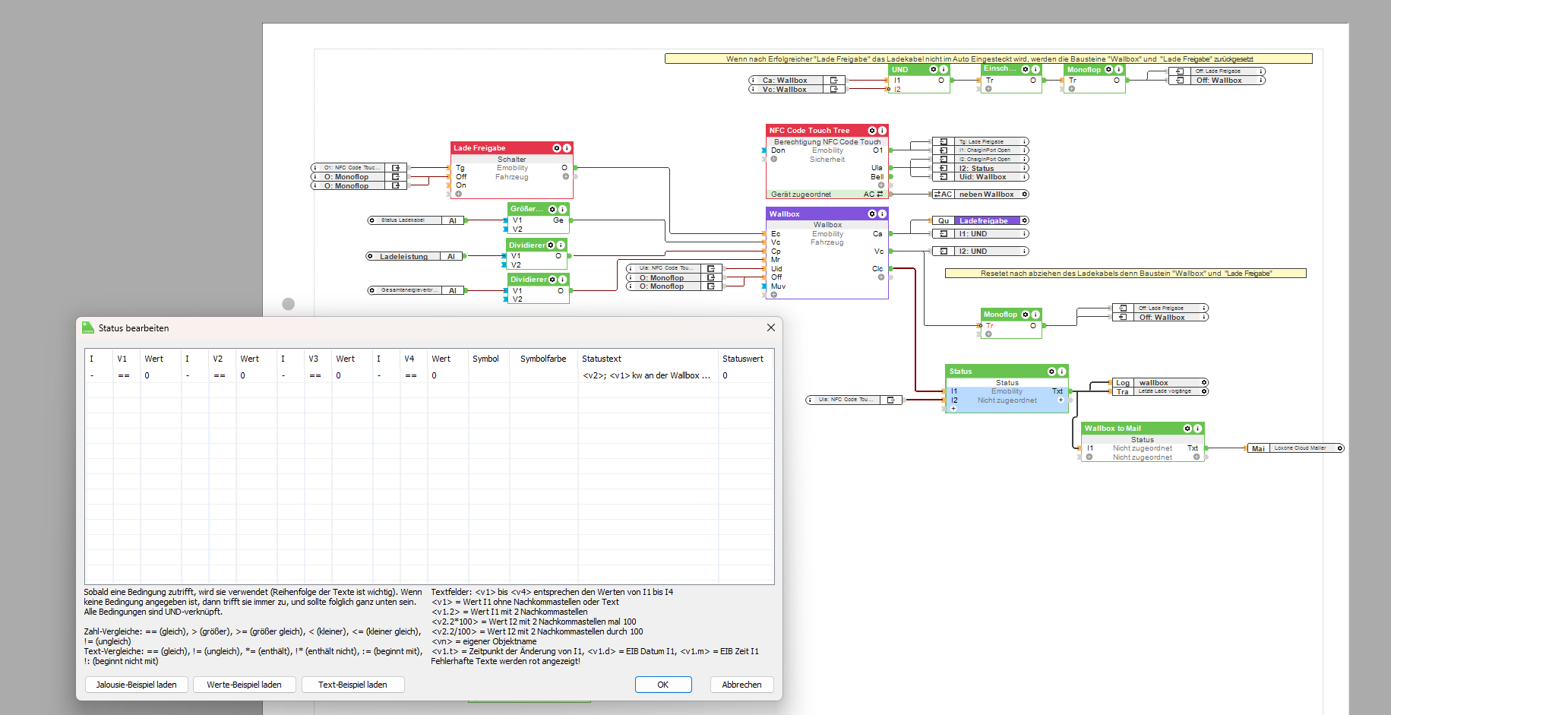Click info icon on Größer... block
The image size is (1568, 715).
tap(562, 209)
